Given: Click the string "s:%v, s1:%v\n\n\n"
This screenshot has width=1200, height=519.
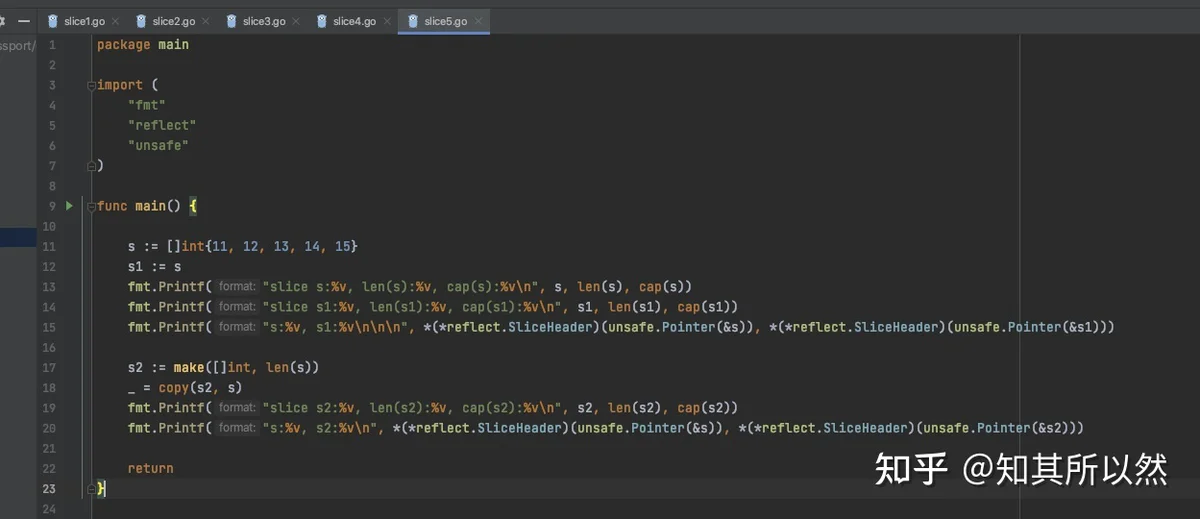Looking at the screenshot, I should click(335, 327).
